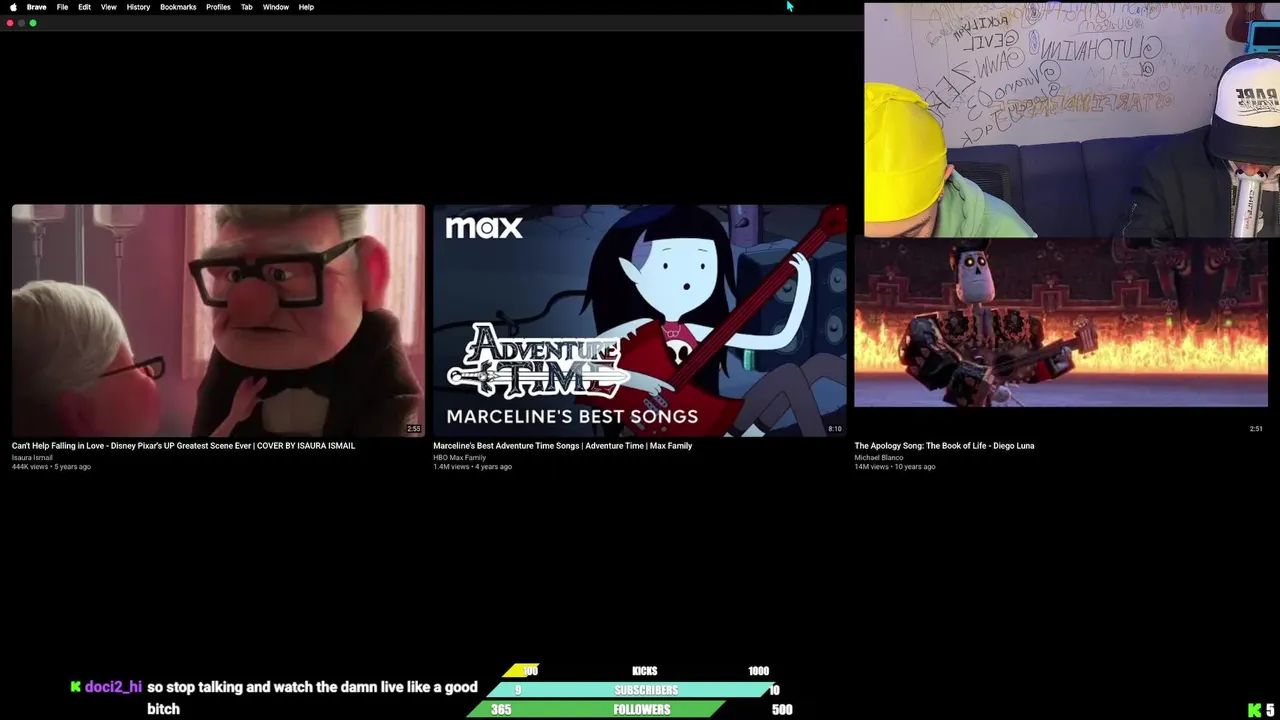Visit the Michael Blanco channel
1280x720 pixels.
tap(878, 458)
